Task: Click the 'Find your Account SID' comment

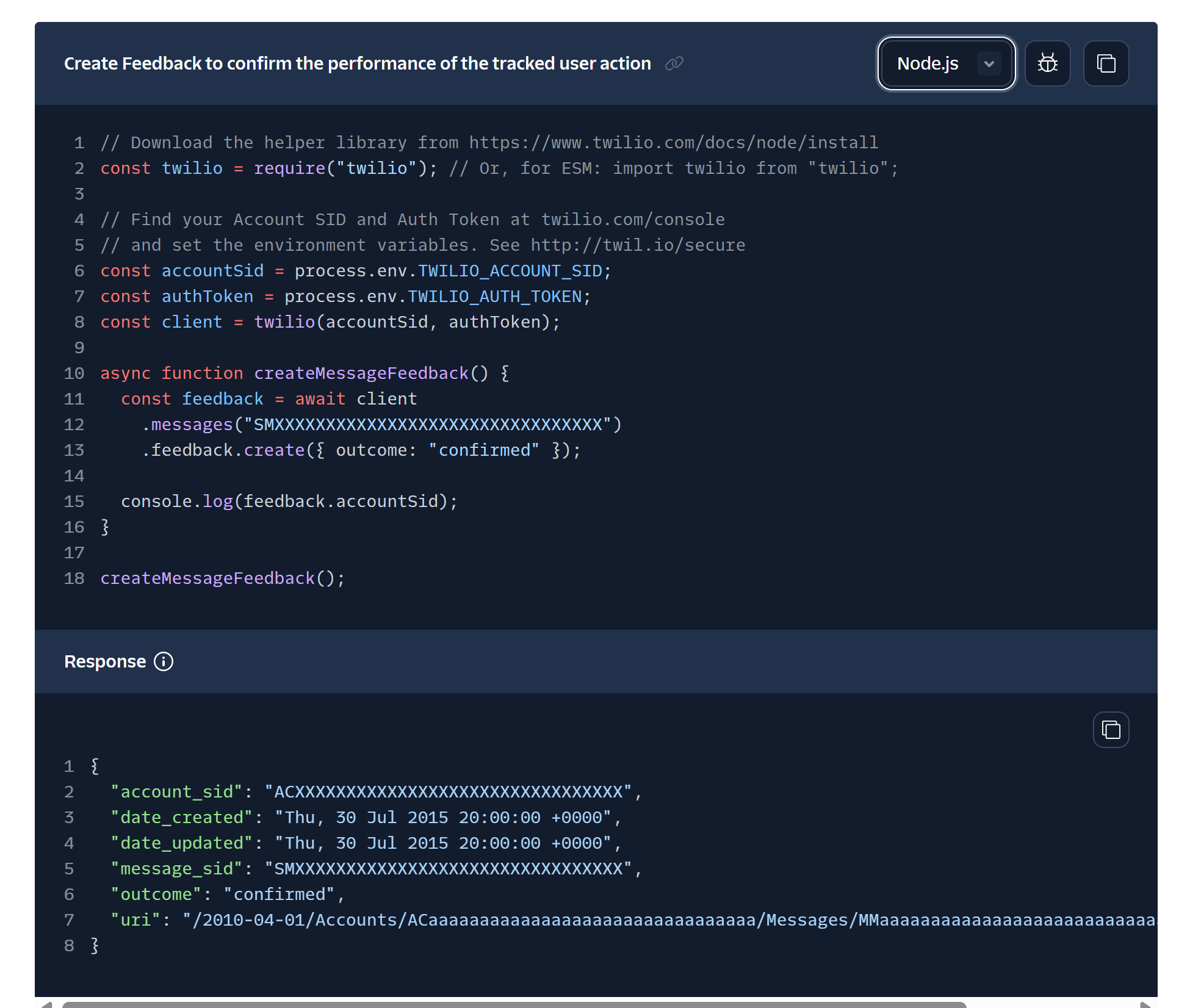Action: 413,220
